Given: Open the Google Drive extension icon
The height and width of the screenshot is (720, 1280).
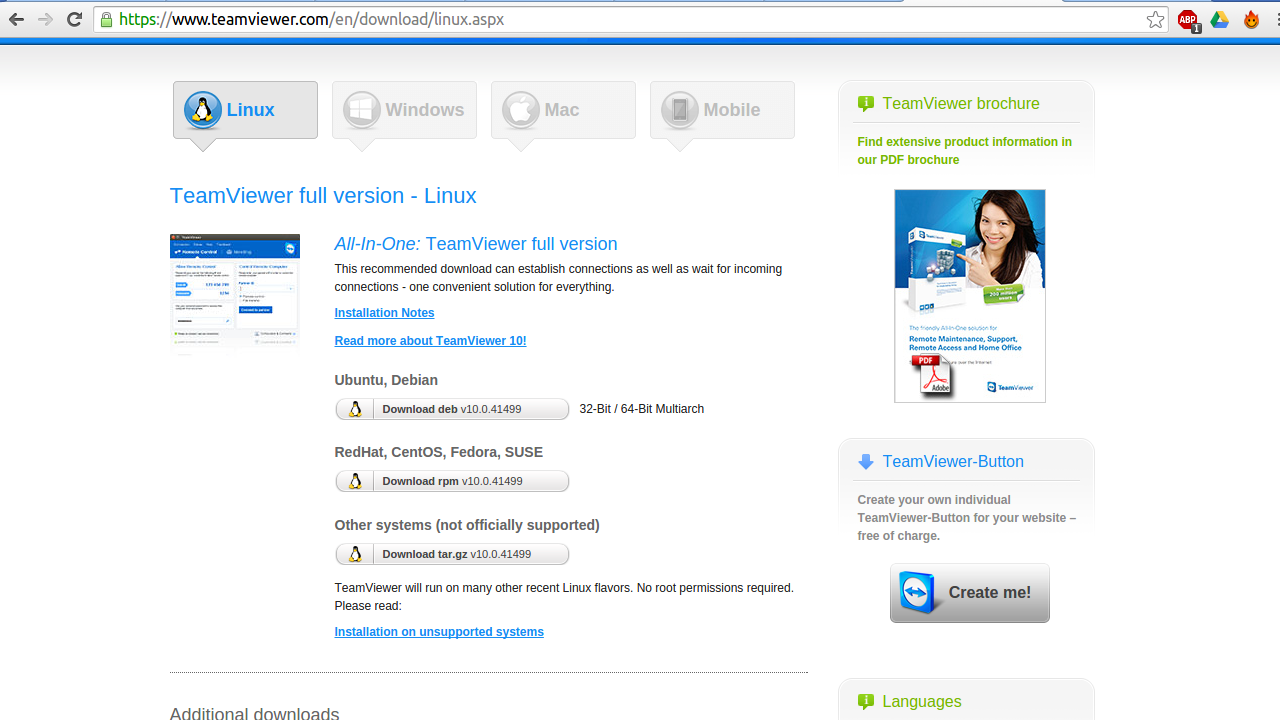Looking at the screenshot, I should (1219, 19).
